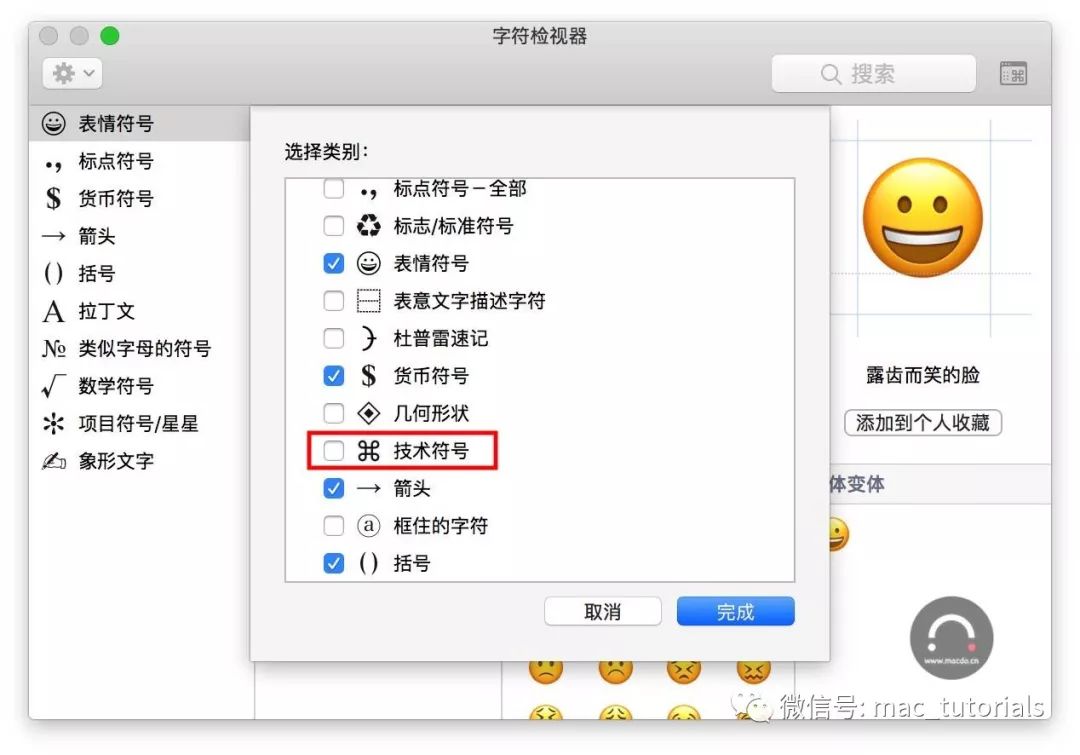1080x755 pixels.
Task: Enable the 技术符号 technical symbols checkbox
Action: [334, 451]
